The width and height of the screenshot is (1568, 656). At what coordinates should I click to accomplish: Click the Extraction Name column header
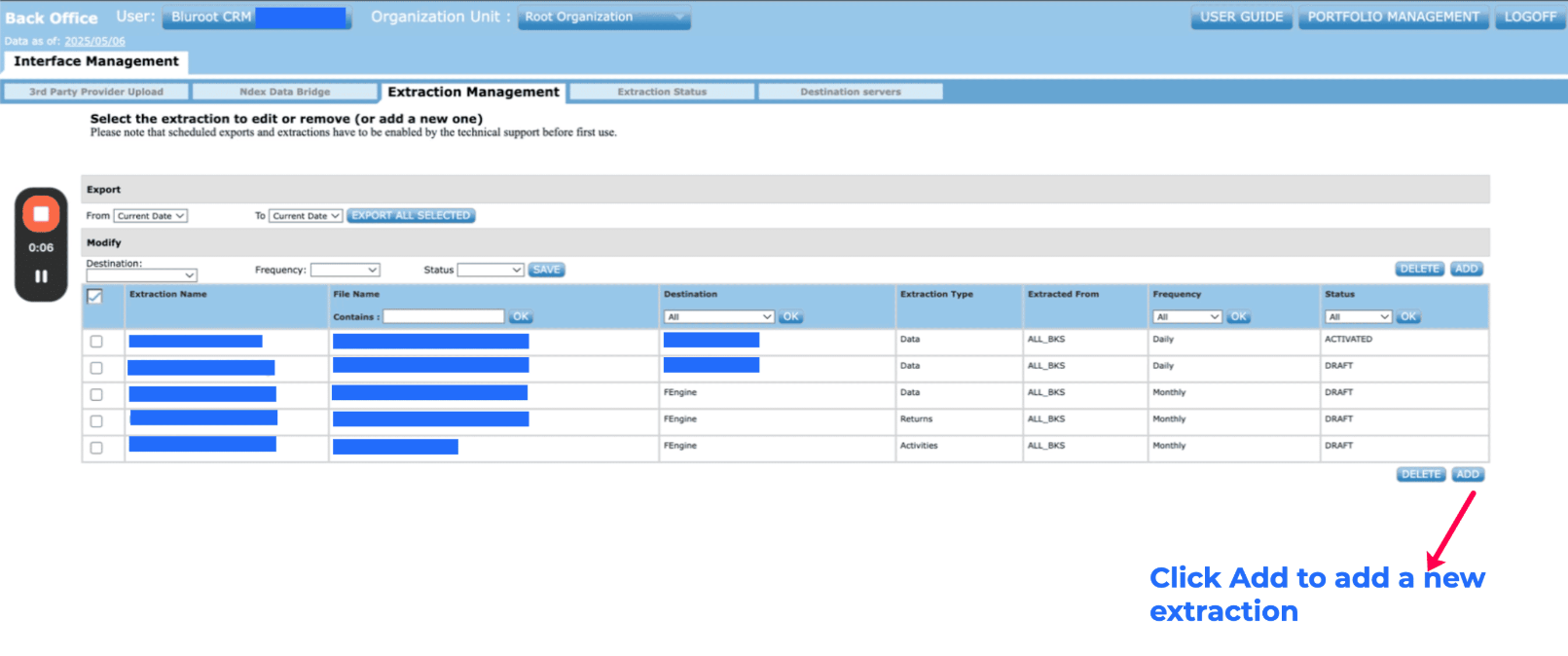168,294
